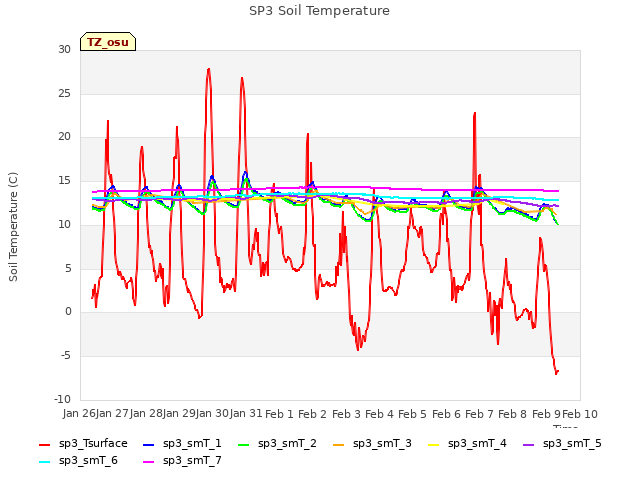Toggle sp3_smT_2 legend entry
640x480 pixels.
point(277,444)
